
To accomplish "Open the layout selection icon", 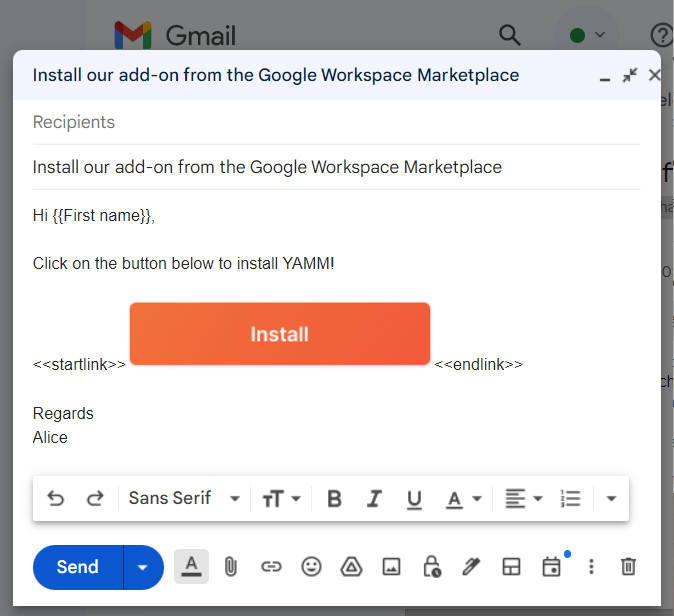I will click(x=511, y=567).
